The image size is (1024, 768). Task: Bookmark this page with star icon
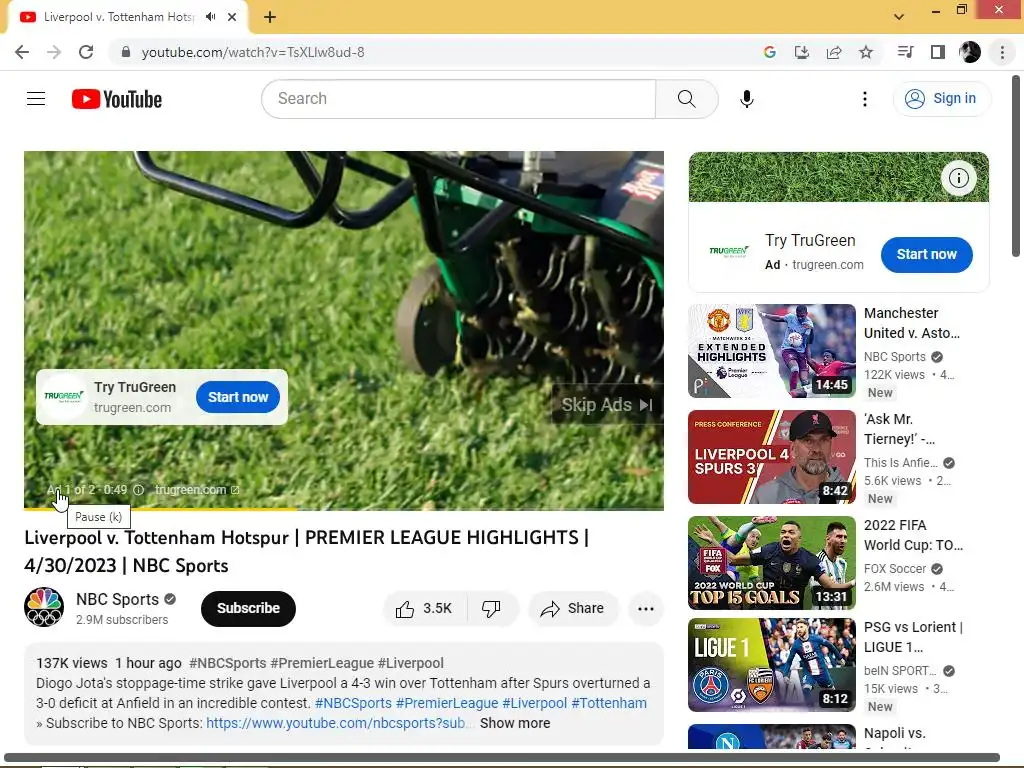[866, 52]
